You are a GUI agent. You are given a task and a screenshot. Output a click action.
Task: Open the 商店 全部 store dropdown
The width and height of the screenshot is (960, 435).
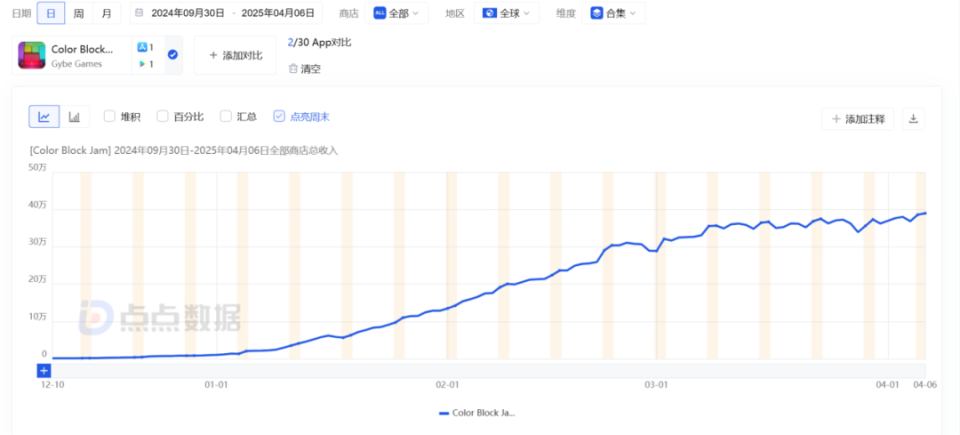point(397,13)
